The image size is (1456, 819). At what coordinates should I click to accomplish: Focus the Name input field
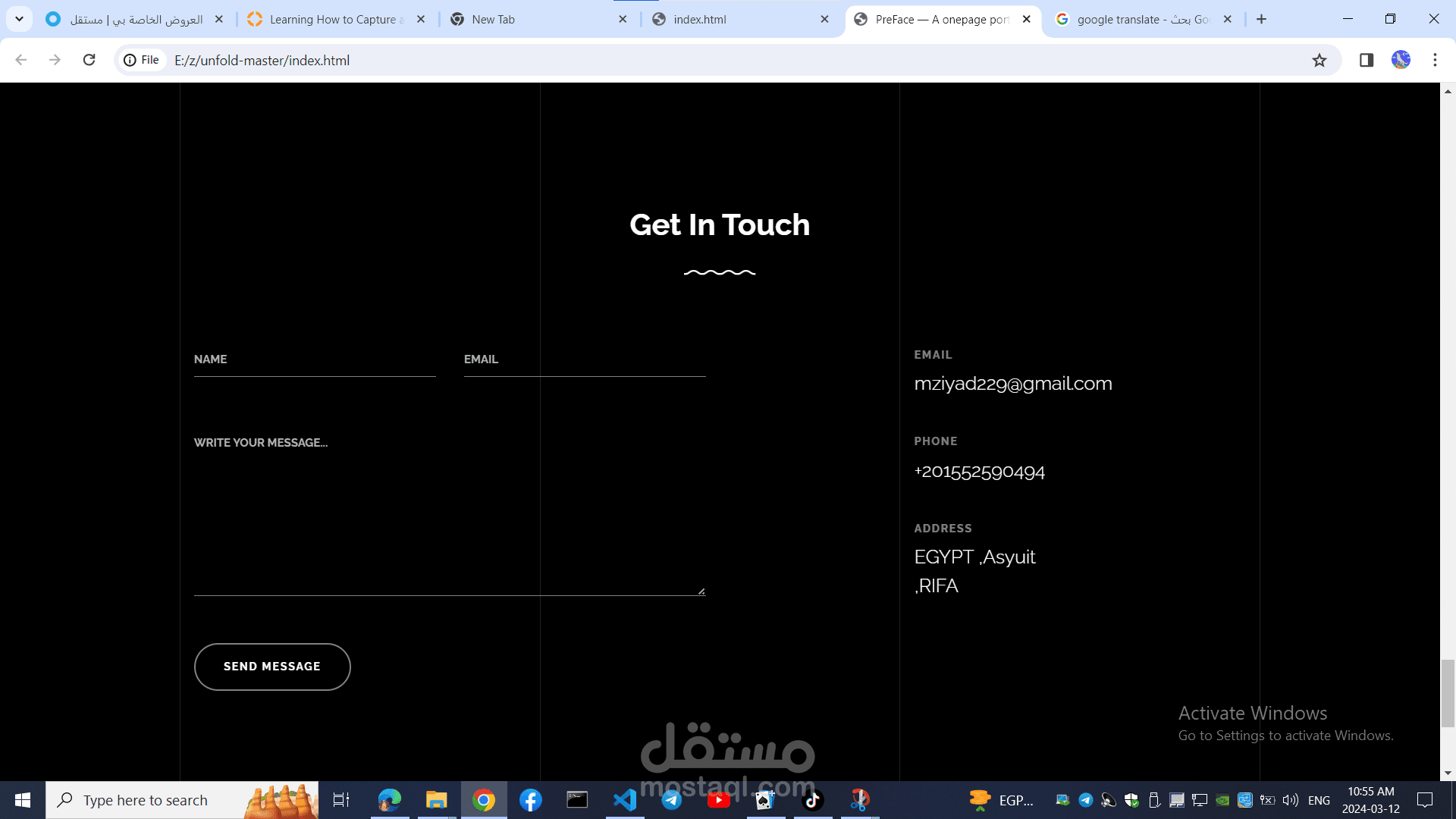point(314,359)
